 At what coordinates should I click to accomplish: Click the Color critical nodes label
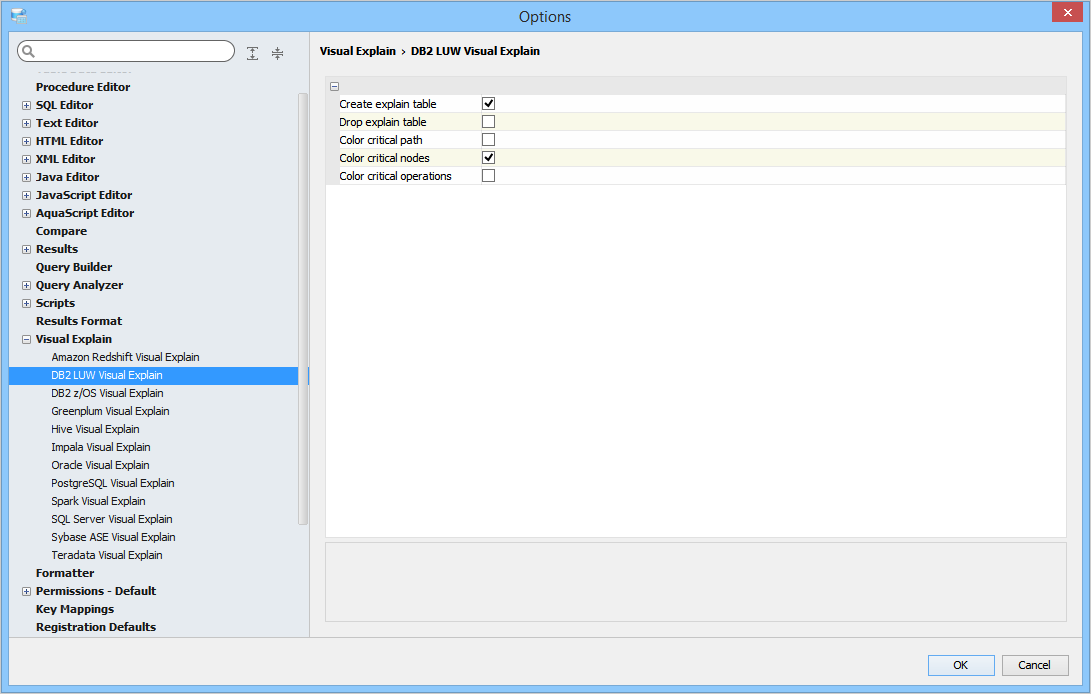pos(384,158)
